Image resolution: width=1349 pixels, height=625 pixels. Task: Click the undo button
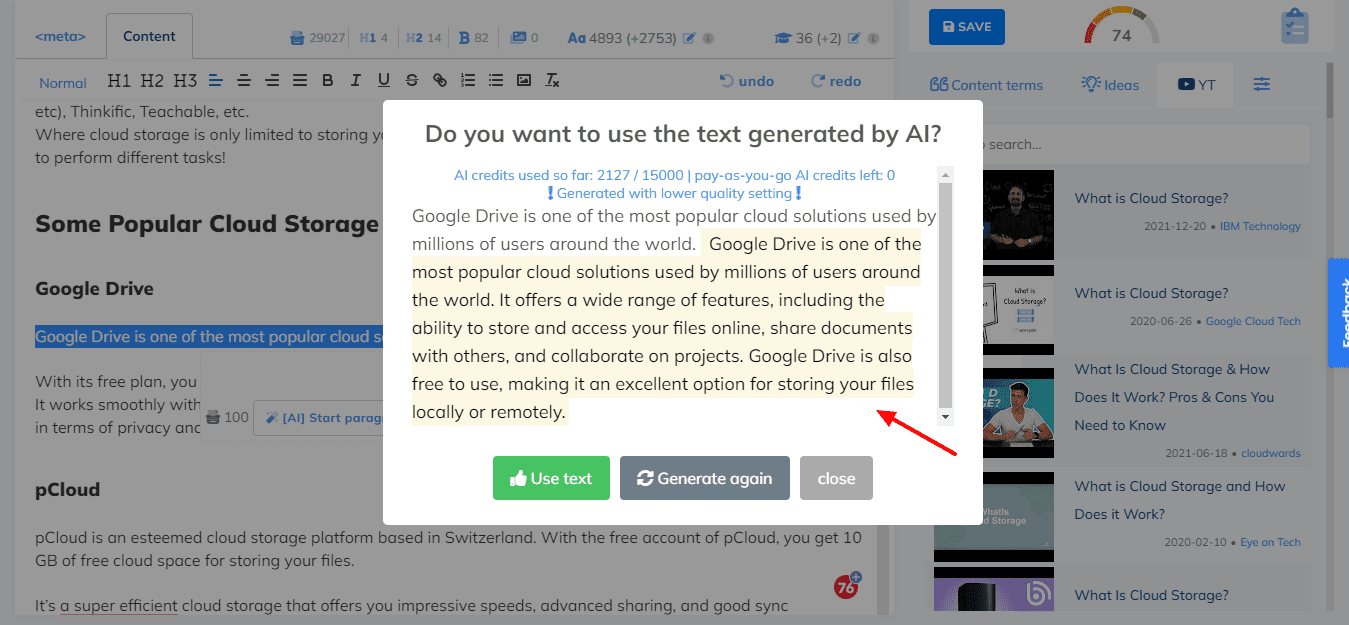click(x=747, y=81)
